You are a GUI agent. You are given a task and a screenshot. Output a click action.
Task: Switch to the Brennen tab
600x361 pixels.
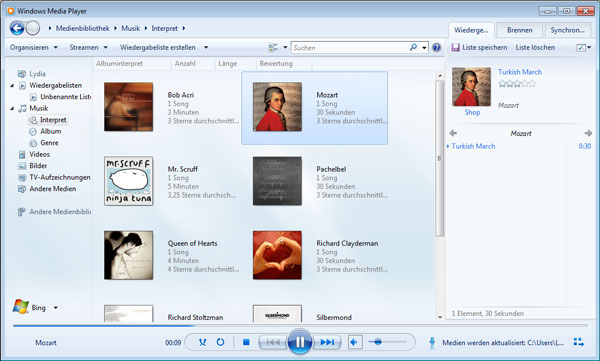coord(520,30)
